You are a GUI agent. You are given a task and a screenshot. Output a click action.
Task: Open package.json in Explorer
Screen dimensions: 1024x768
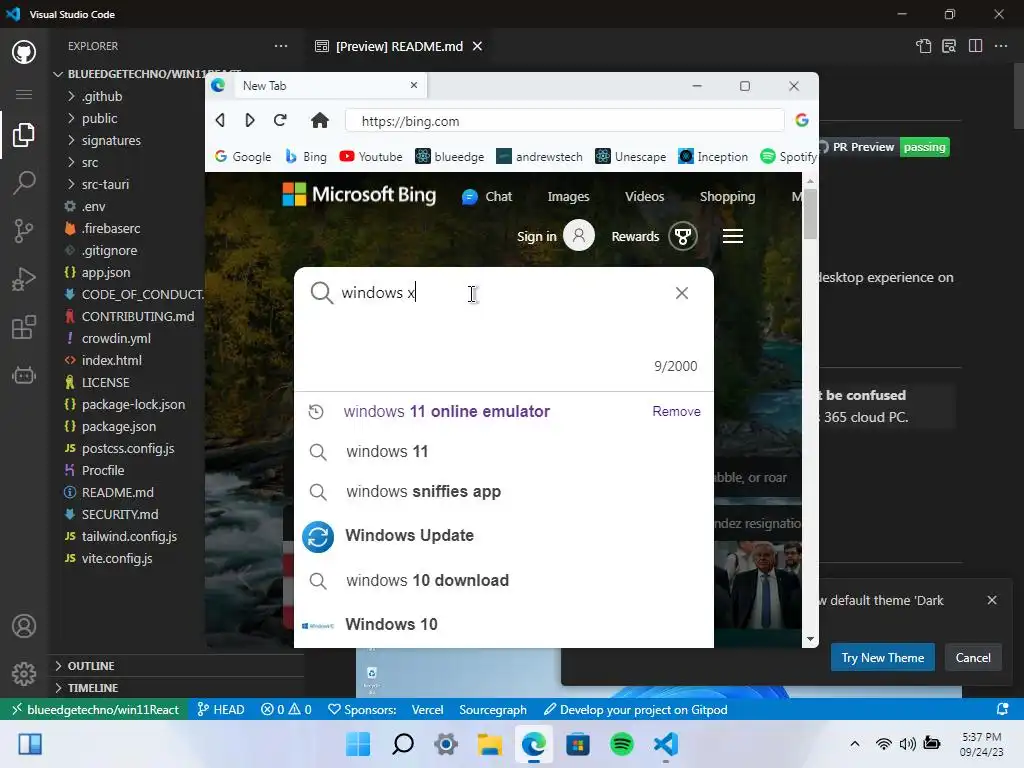tap(119, 426)
